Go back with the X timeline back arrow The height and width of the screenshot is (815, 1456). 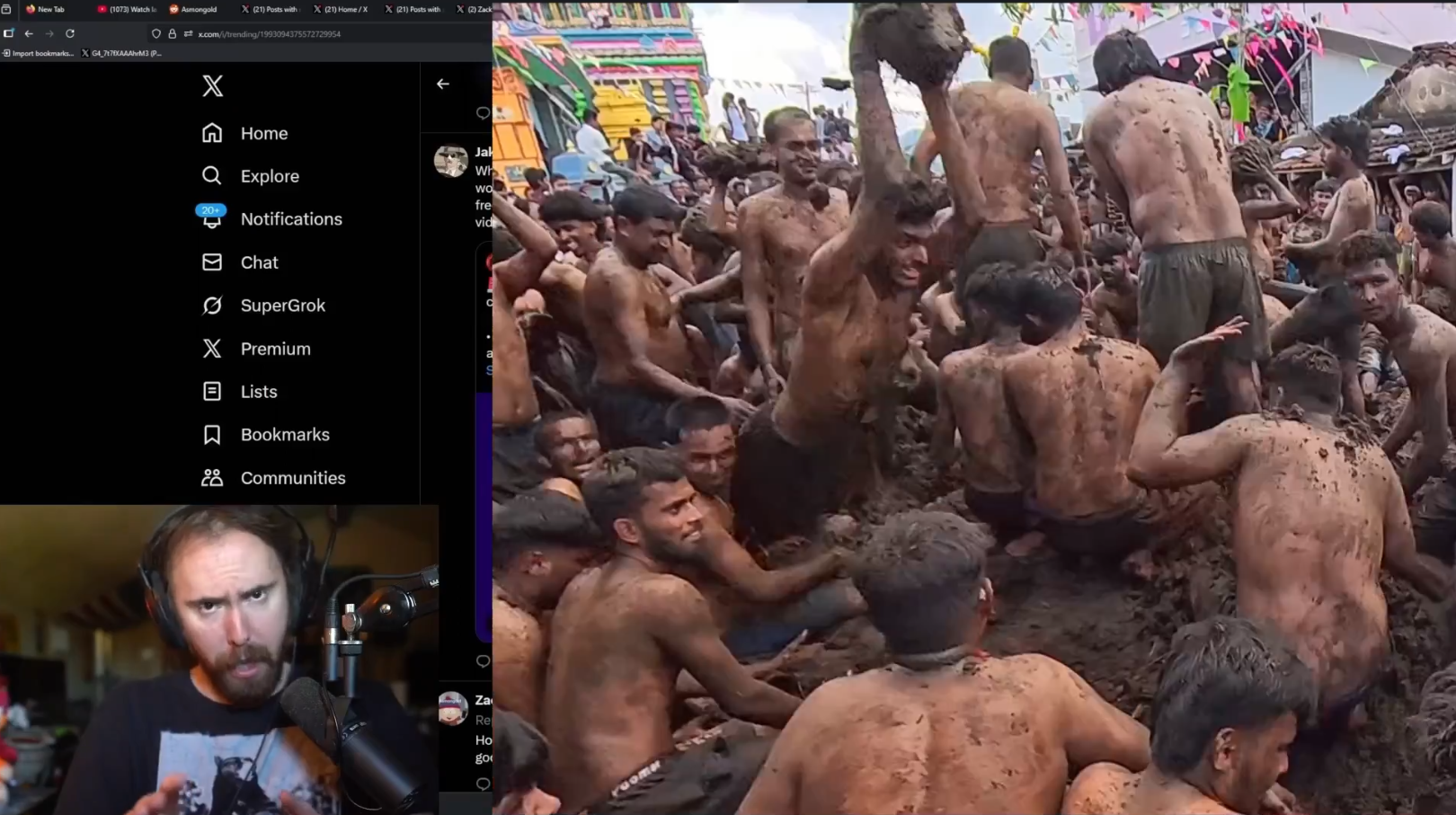(443, 84)
